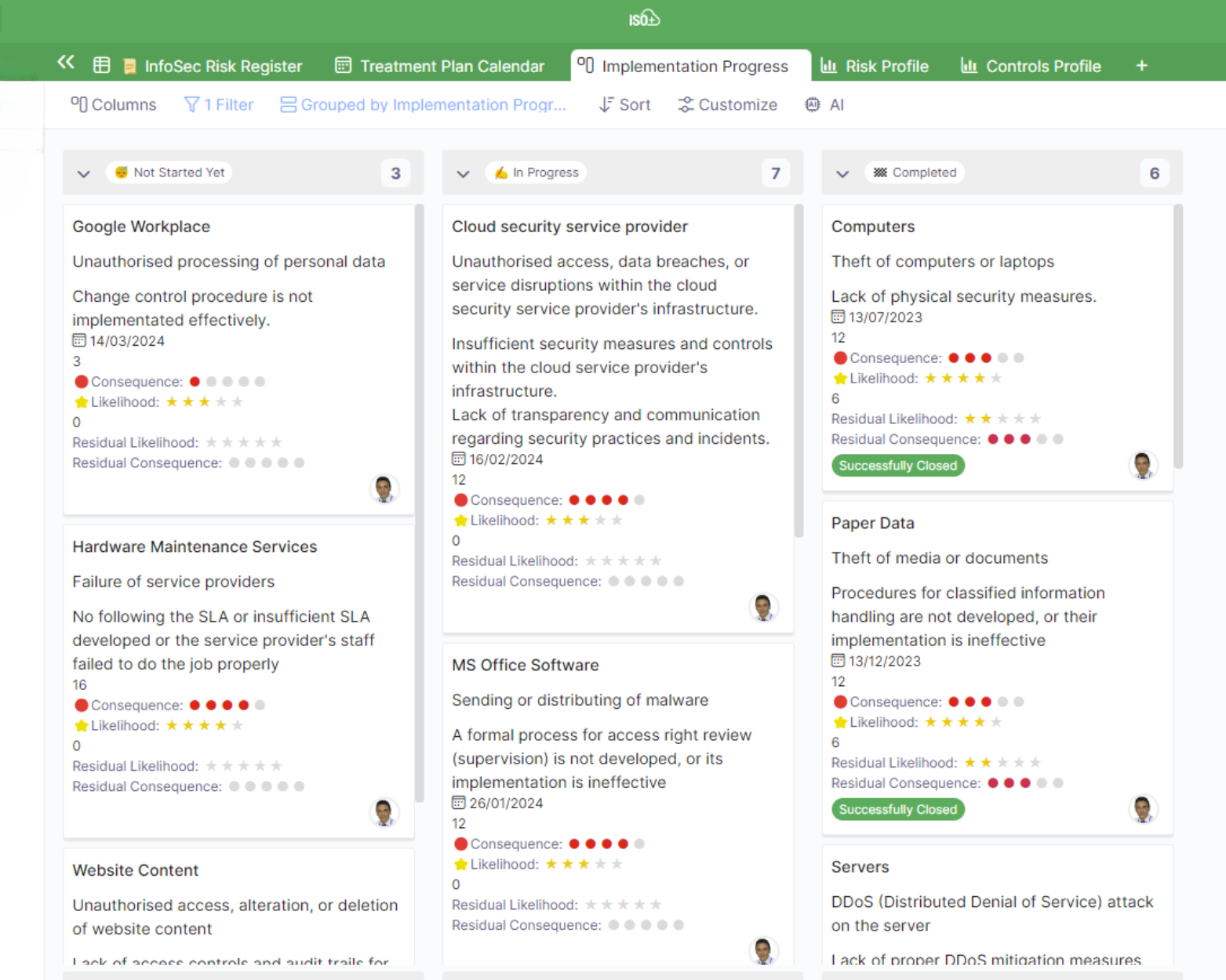Image resolution: width=1226 pixels, height=980 pixels.
Task: Open the Hardware Maintenance Services card
Action: pos(195,546)
